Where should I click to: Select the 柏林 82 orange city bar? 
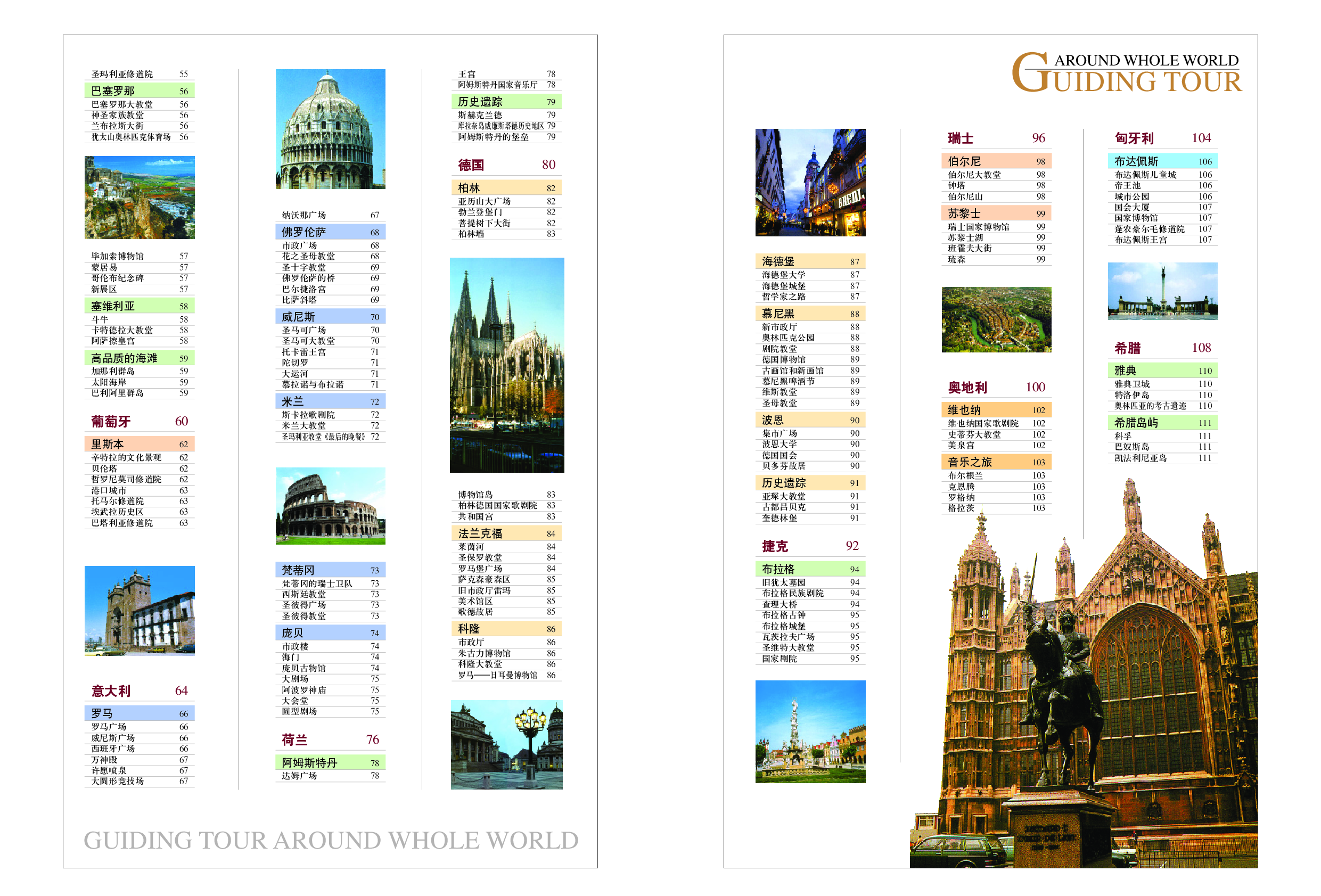[506, 188]
